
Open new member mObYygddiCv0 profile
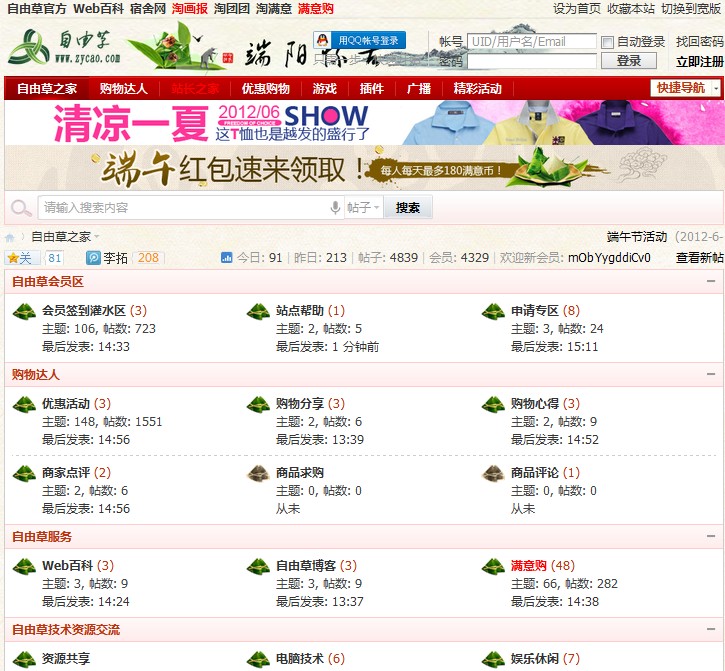609,258
